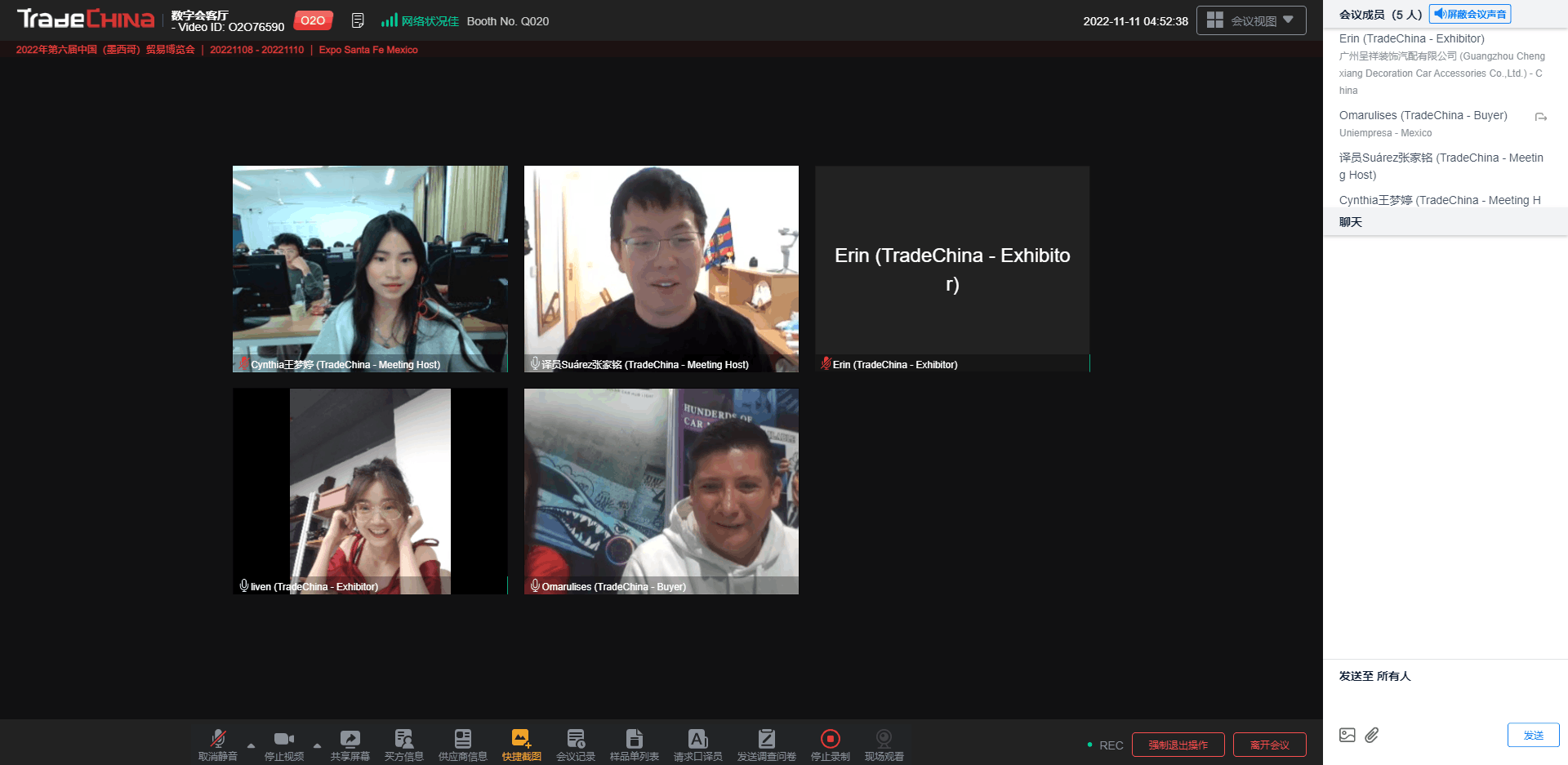Open the meeting view (会议视图) dropdown
This screenshot has height=765, width=1568.
(1250, 20)
